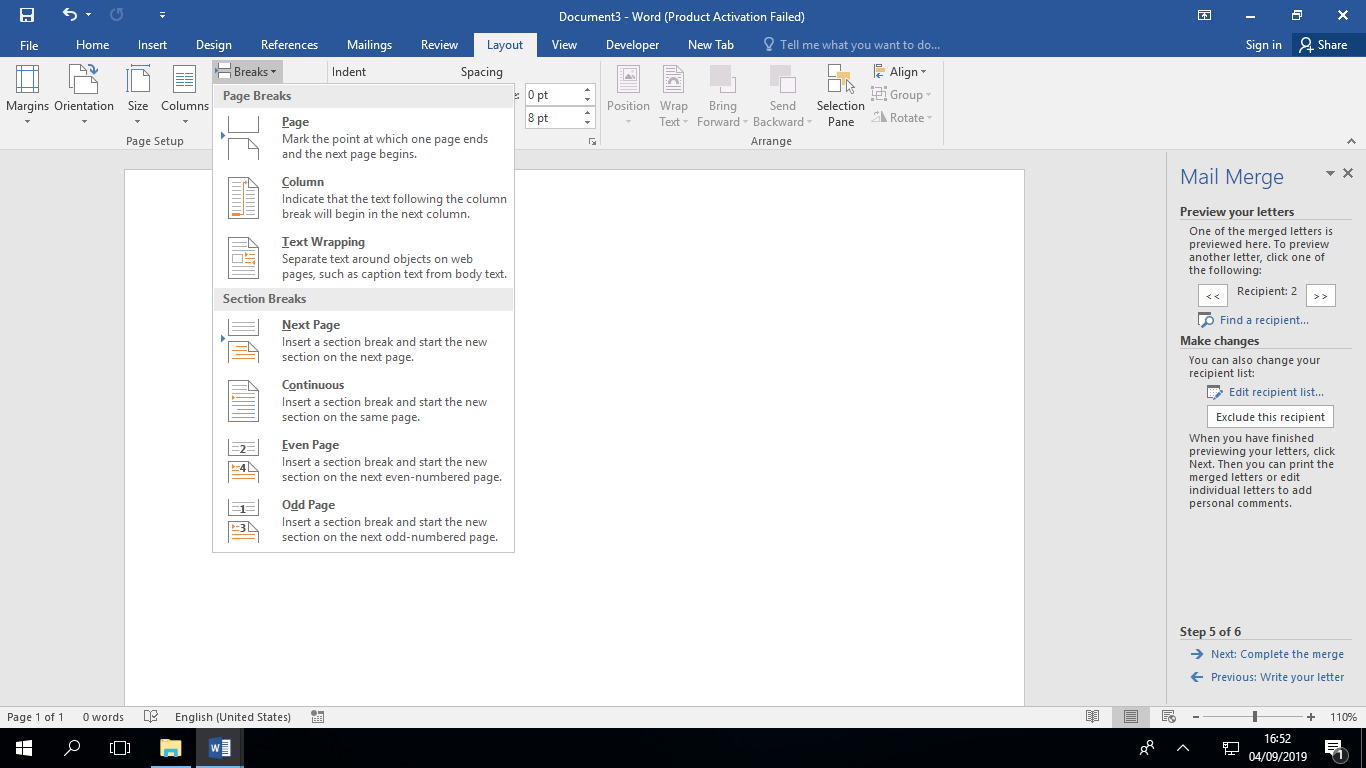Click the Save icon in title bar
Image resolution: width=1366 pixels, height=768 pixels.
coord(27,15)
